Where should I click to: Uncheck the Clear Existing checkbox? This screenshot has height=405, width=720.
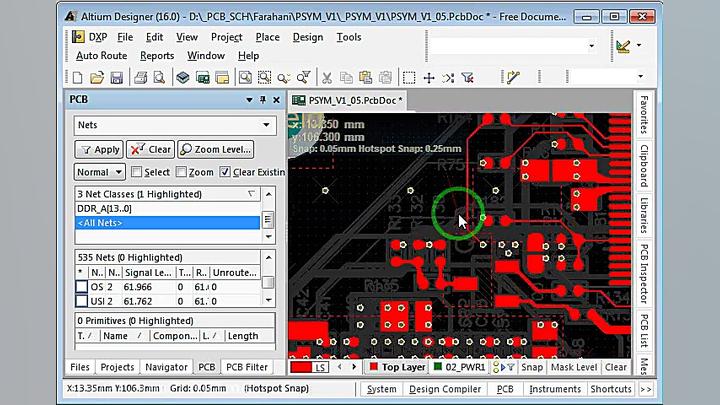pos(225,172)
